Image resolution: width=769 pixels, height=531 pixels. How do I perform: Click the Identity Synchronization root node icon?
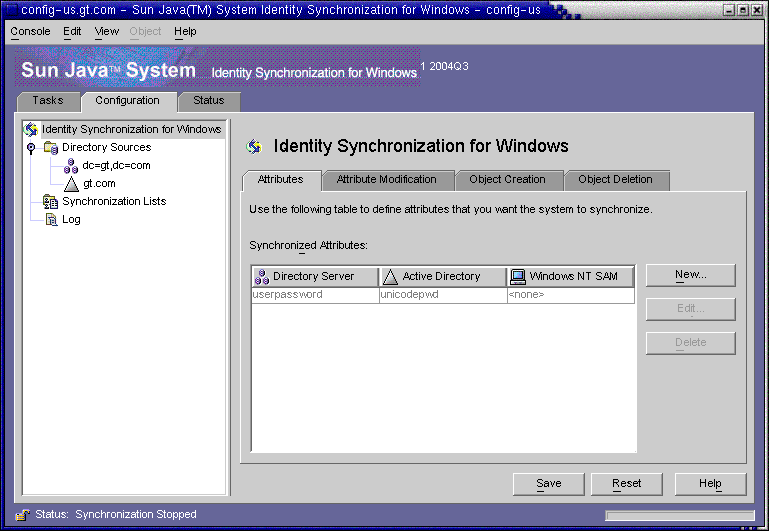[31, 129]
